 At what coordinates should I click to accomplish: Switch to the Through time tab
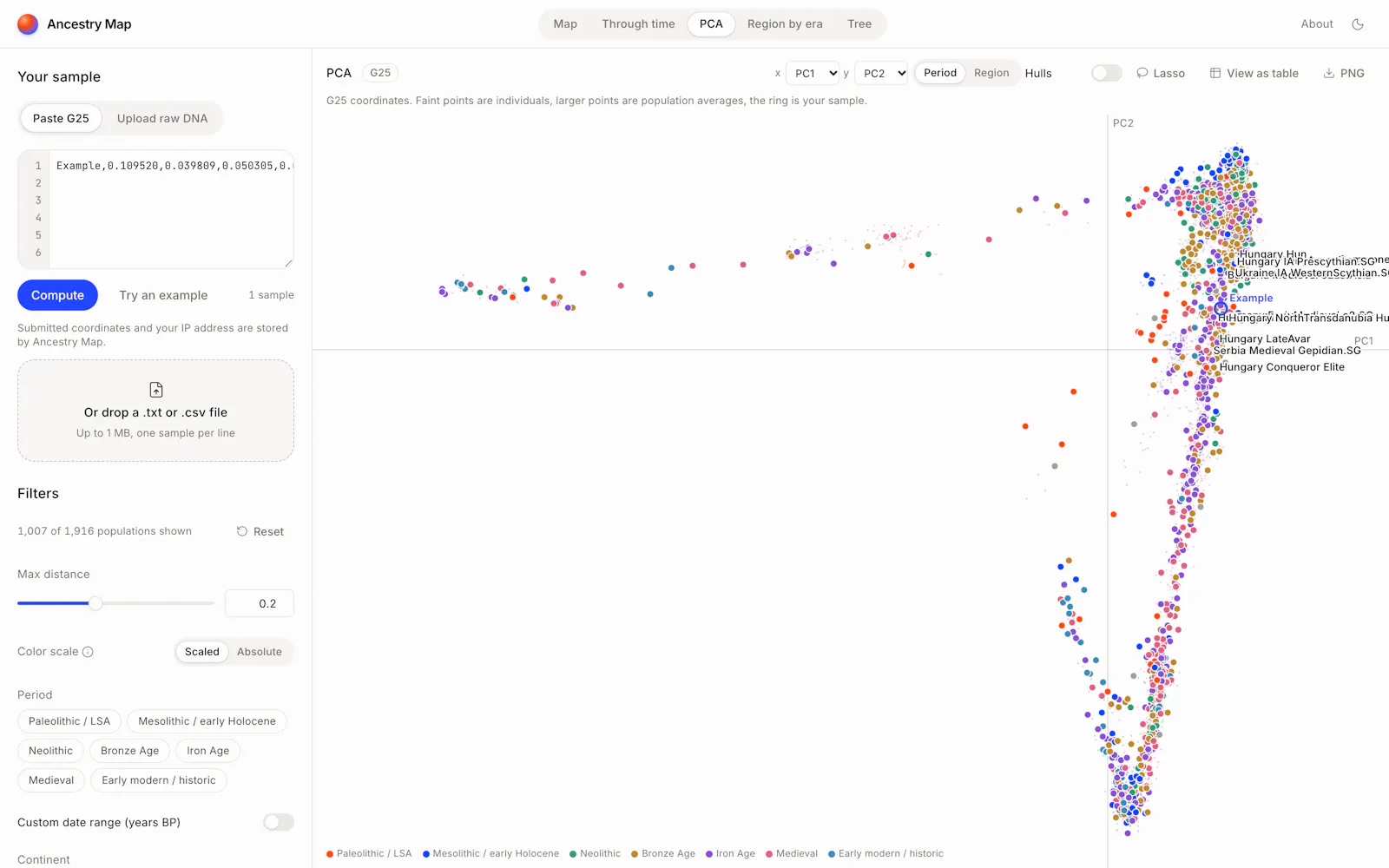638,24
